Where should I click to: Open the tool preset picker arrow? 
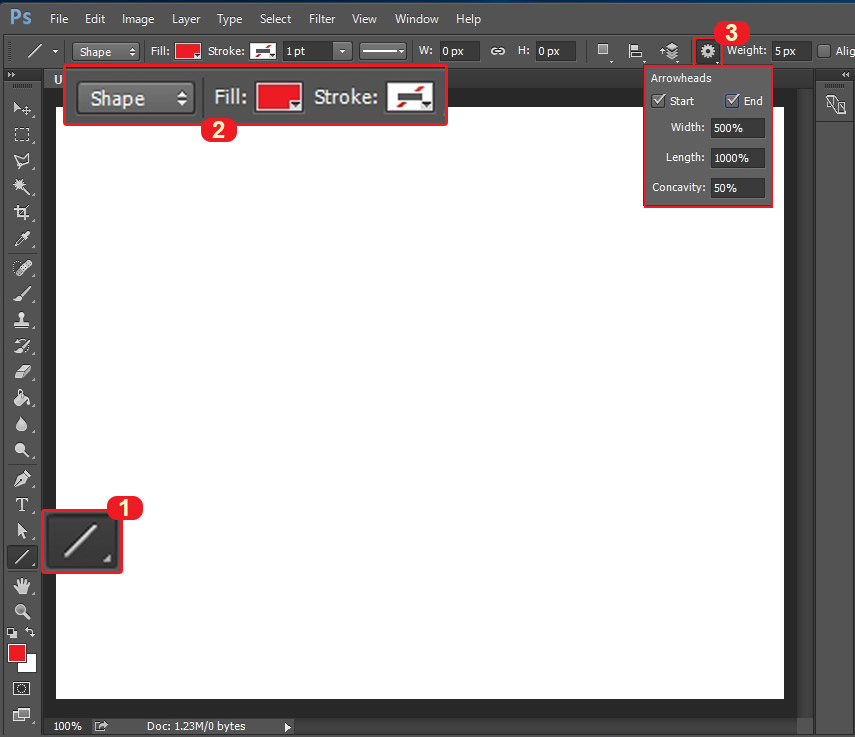click(x=55, y=51)
